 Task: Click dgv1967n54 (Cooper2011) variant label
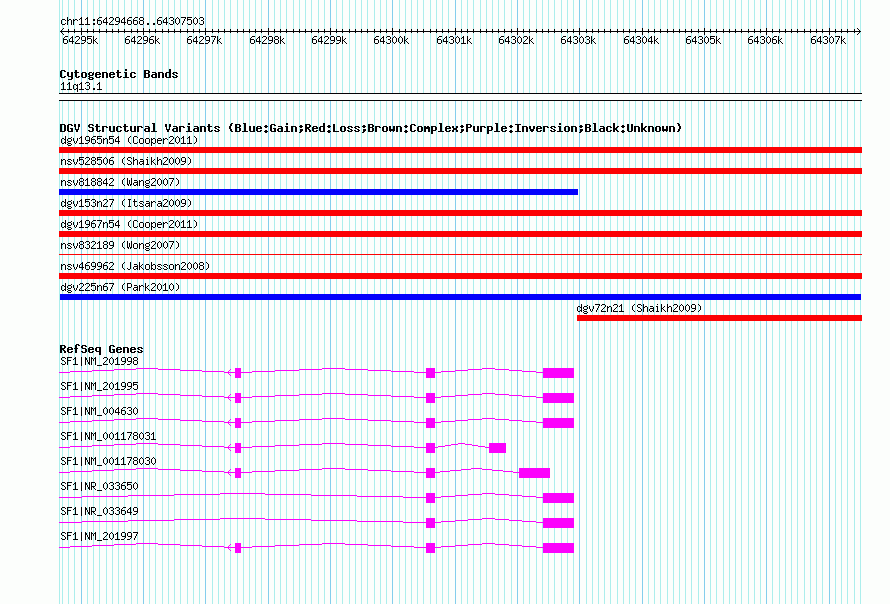(129, 224)
